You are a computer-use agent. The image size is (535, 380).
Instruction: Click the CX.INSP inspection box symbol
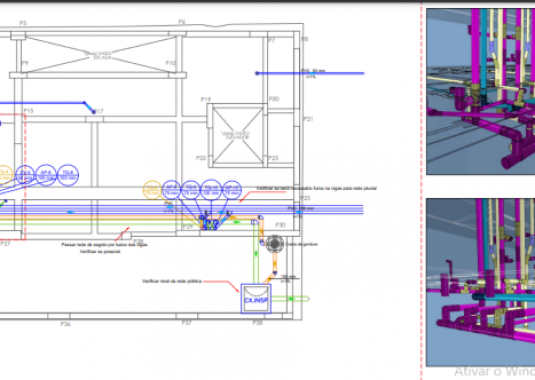click(256, 298)
